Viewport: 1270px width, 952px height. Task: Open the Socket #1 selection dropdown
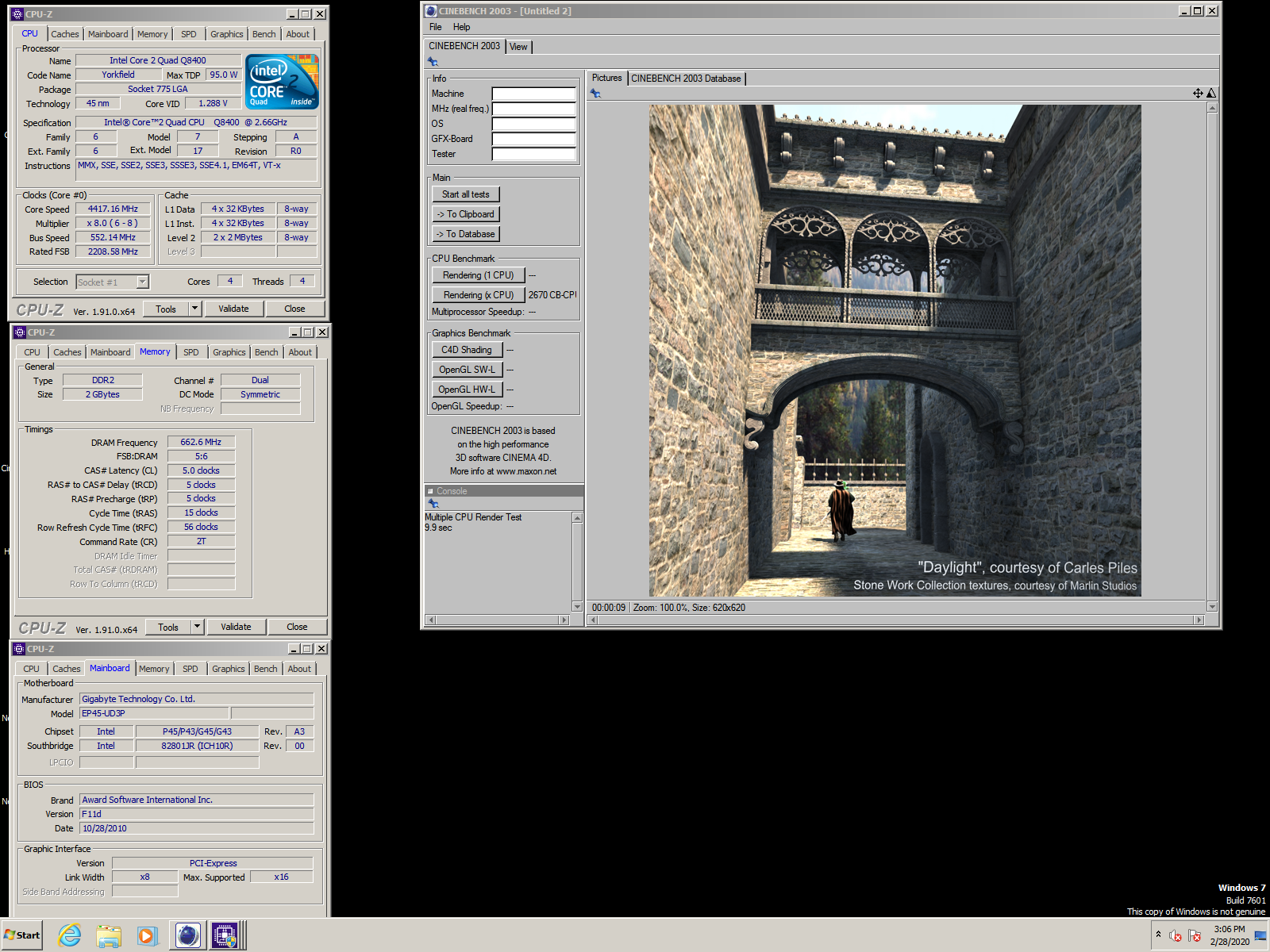click(x=142, y=282)
